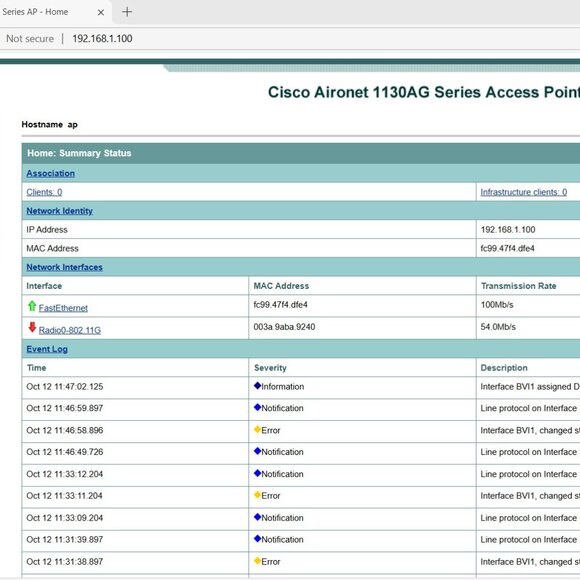Click the Oct 12 11:33:11.204 time entry
Viewport: 580px width, 580px height.
(x=64, y=496)
